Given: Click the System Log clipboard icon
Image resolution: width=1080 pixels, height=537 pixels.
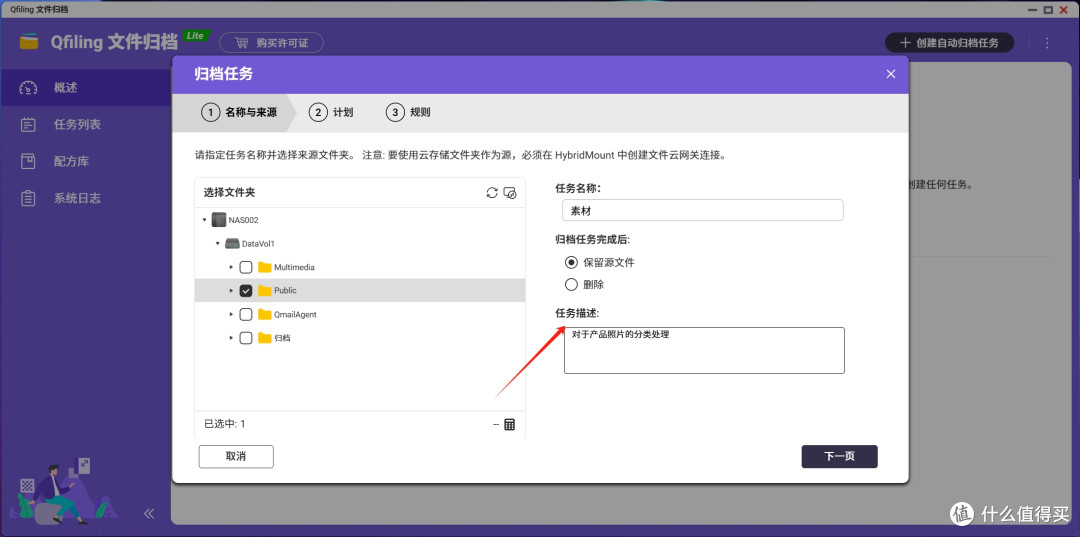Looking at the screenshot, I should coord(28,198).
